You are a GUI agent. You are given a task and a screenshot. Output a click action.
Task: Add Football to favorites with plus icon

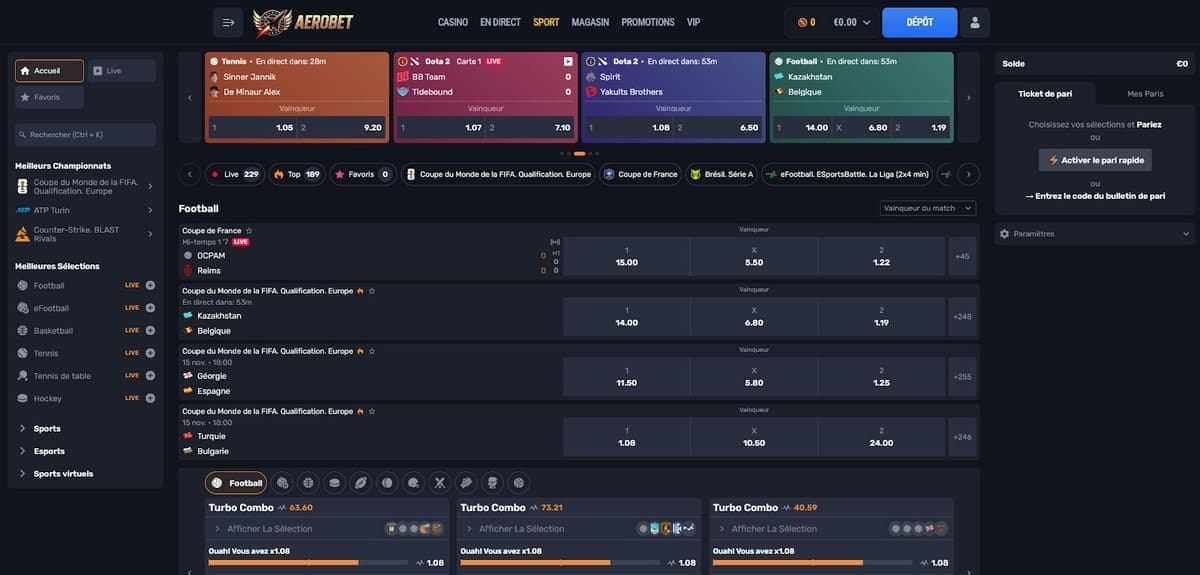(150, 285)
